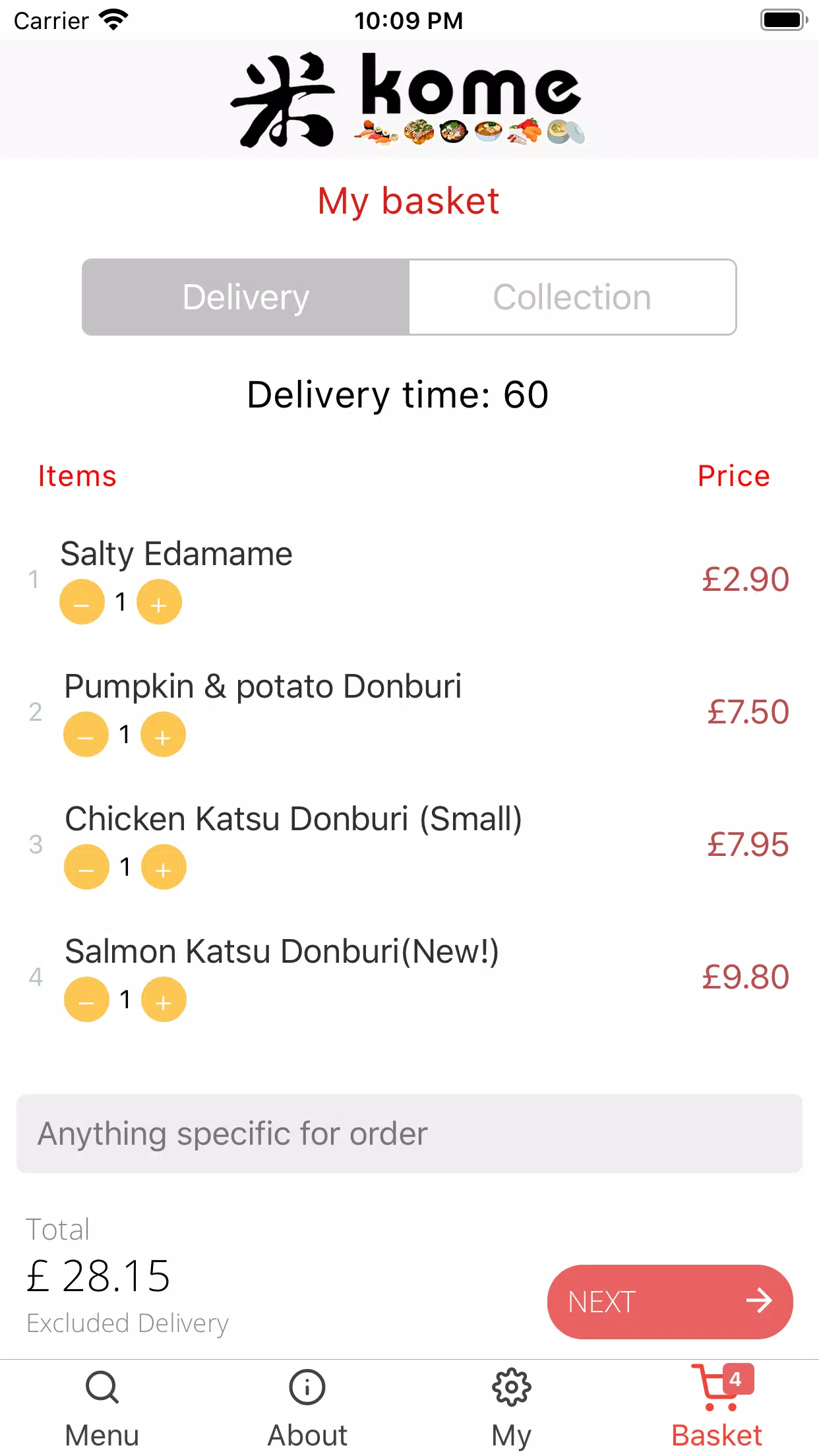Decrease Salty Edamame quantity with minus button
The height and width of the screenshot is (1456, 819).
click(x=82, y=602)
